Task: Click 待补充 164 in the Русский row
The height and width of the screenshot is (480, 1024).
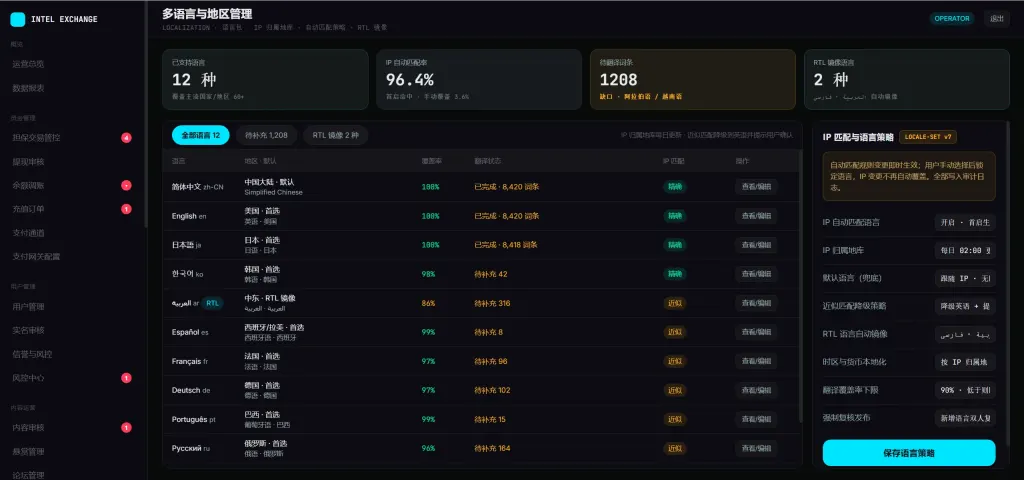Action: coord(492,448)
